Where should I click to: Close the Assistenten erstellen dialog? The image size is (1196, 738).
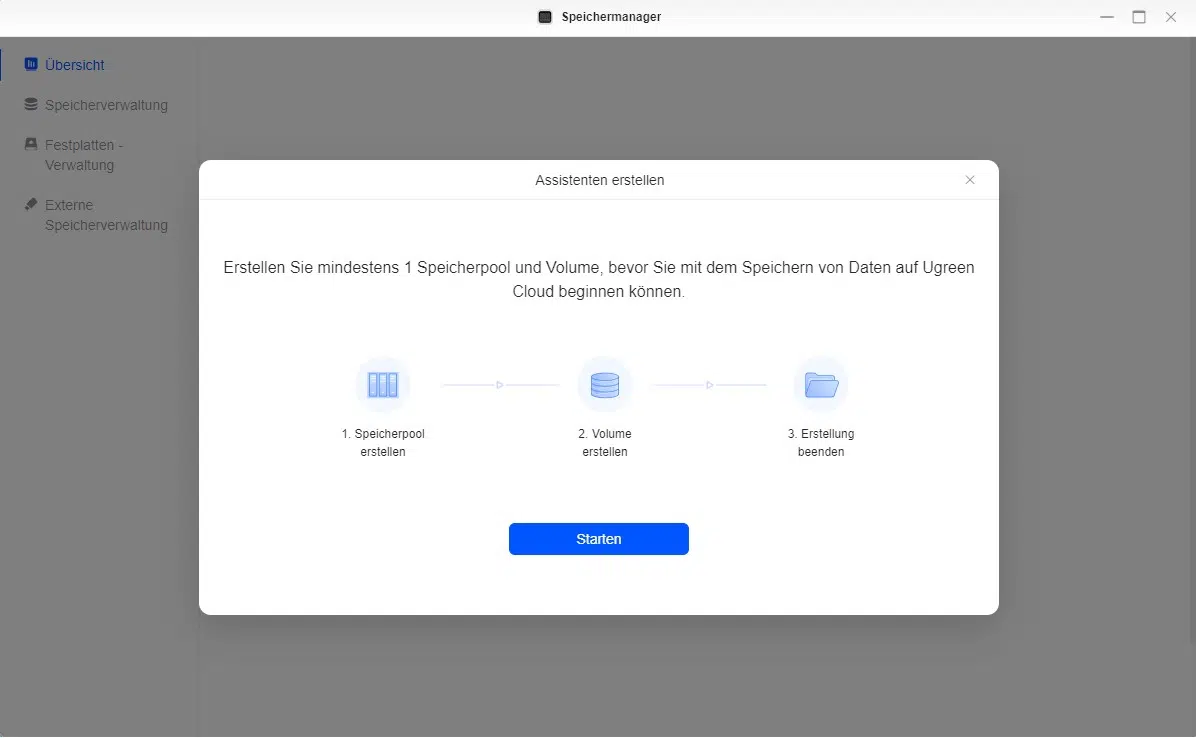pyautogui.click(x=969, y=180)
